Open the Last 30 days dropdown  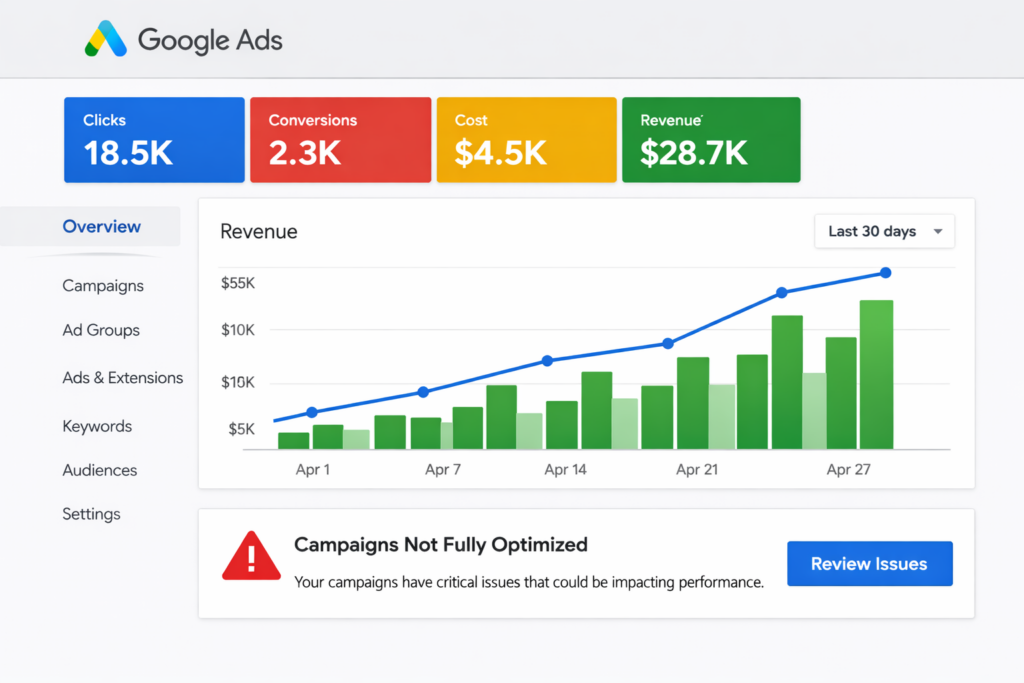click(884, 231)
